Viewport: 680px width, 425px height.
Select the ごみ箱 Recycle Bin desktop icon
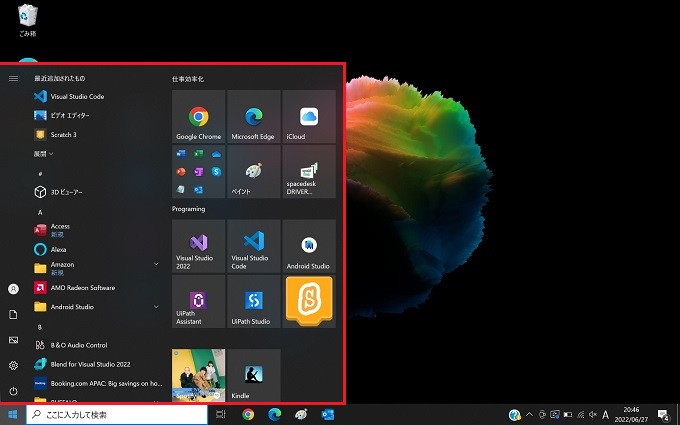click(28, 20)
